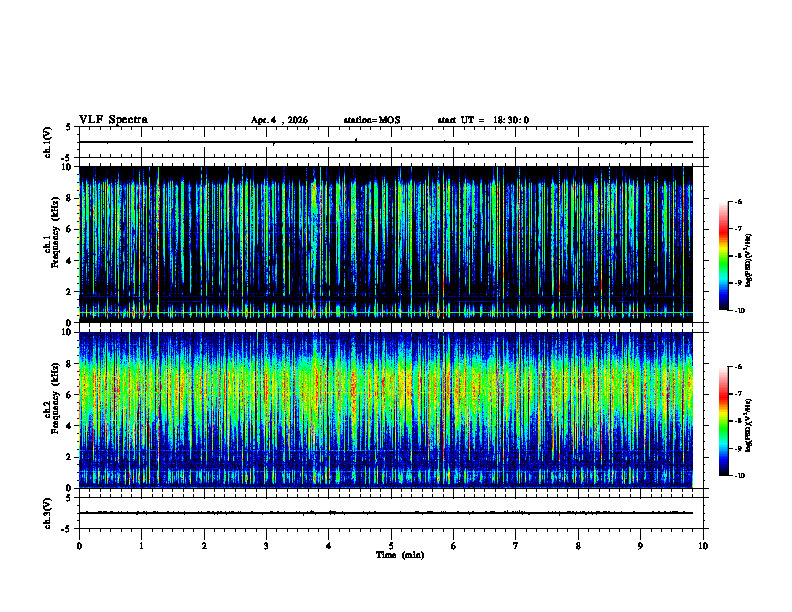Screen dimensions: 792x612
Task: Click the ch.2 spectrogram color scale bar
Action: (723, 421)
